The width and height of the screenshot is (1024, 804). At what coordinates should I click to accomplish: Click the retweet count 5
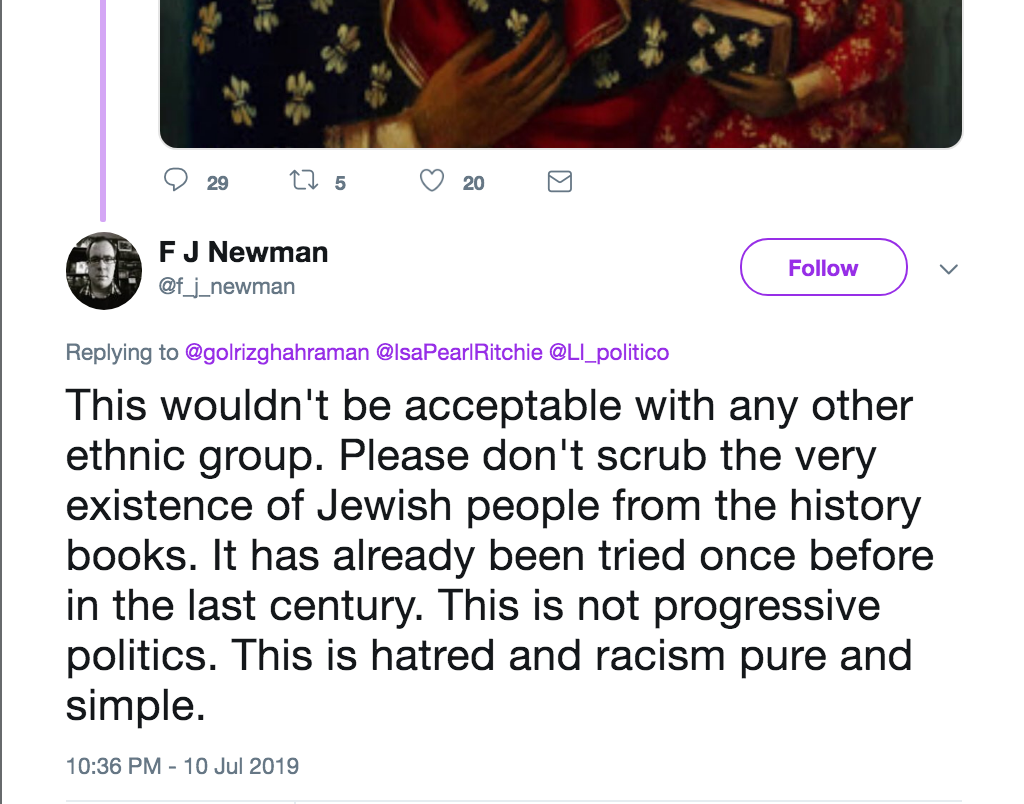pos(340,183)
